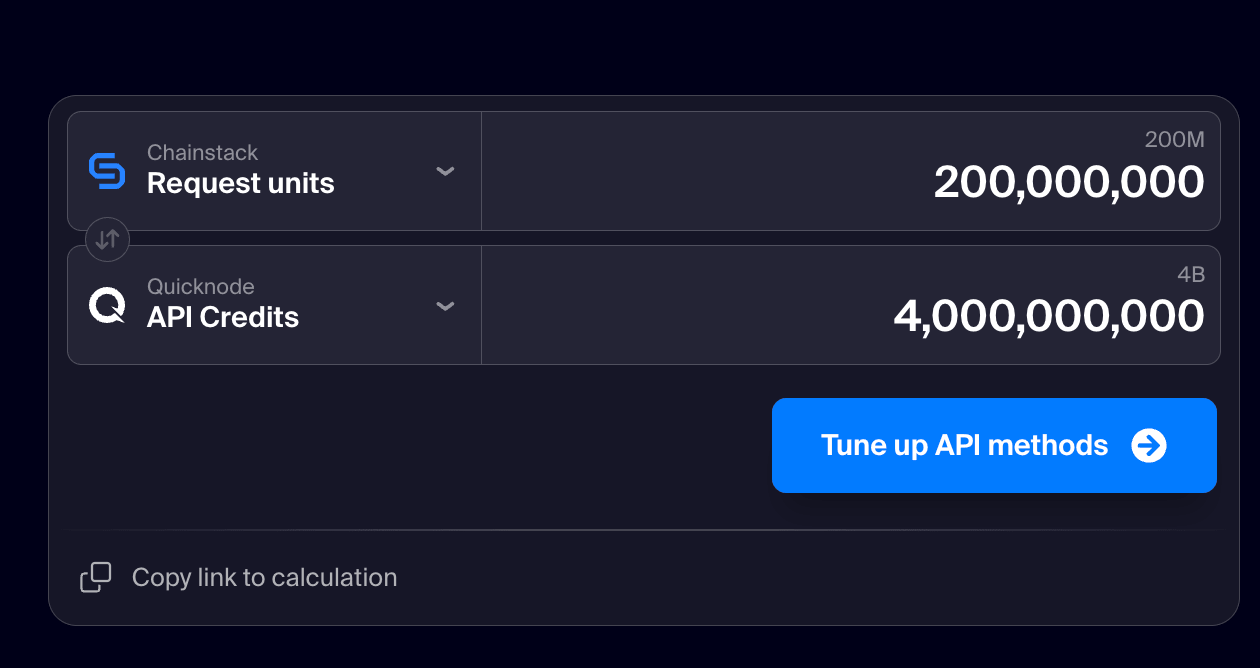The width and height of the screenshot is (1260, 668).
Task: Click the Copy link to calculation text
Action: [x=264, y=577]
